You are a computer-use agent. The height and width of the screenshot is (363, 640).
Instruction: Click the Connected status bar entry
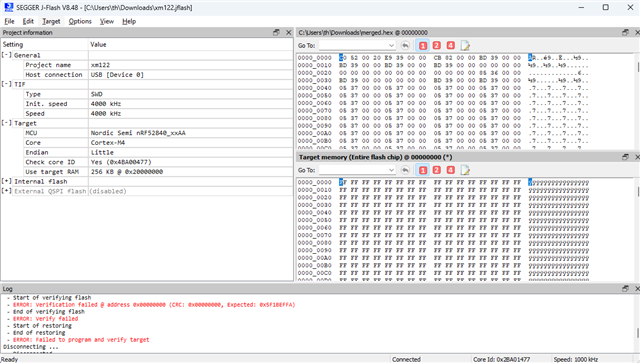pos(406,359)
